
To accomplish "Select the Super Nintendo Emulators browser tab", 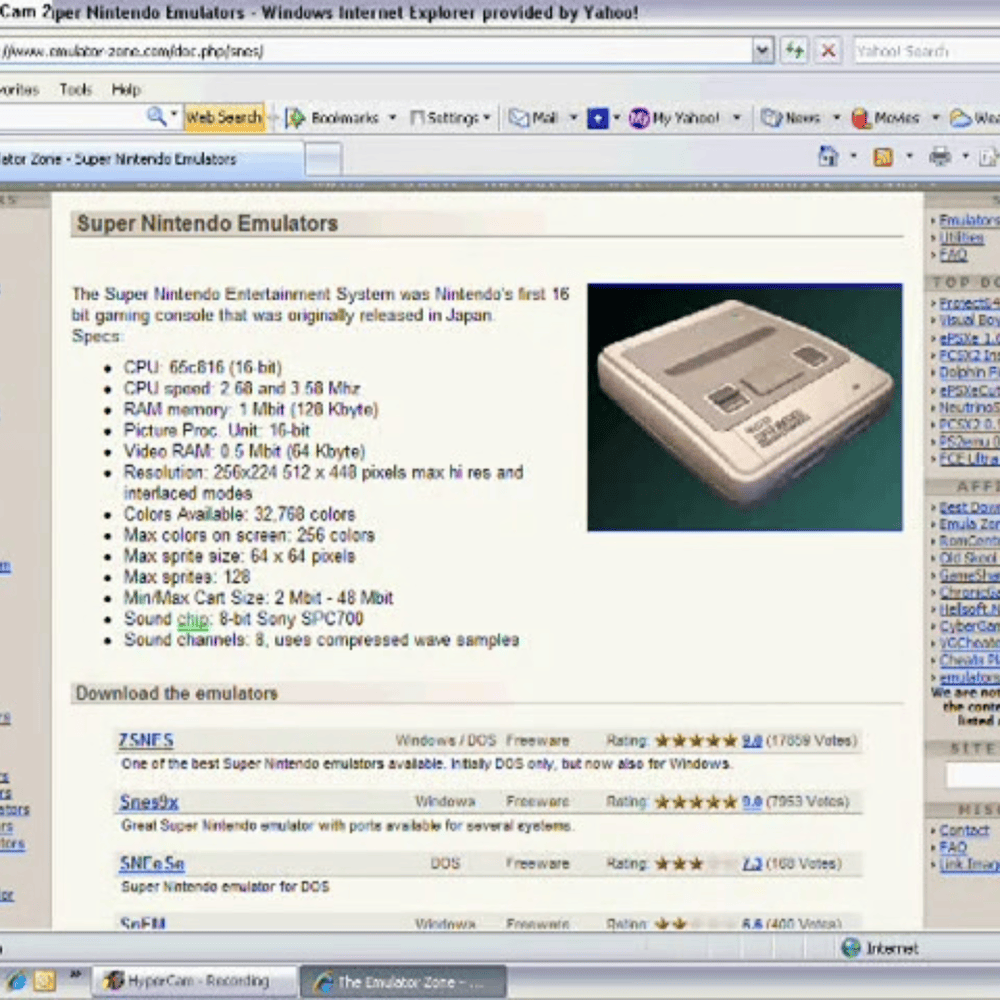I will (151, 159).
